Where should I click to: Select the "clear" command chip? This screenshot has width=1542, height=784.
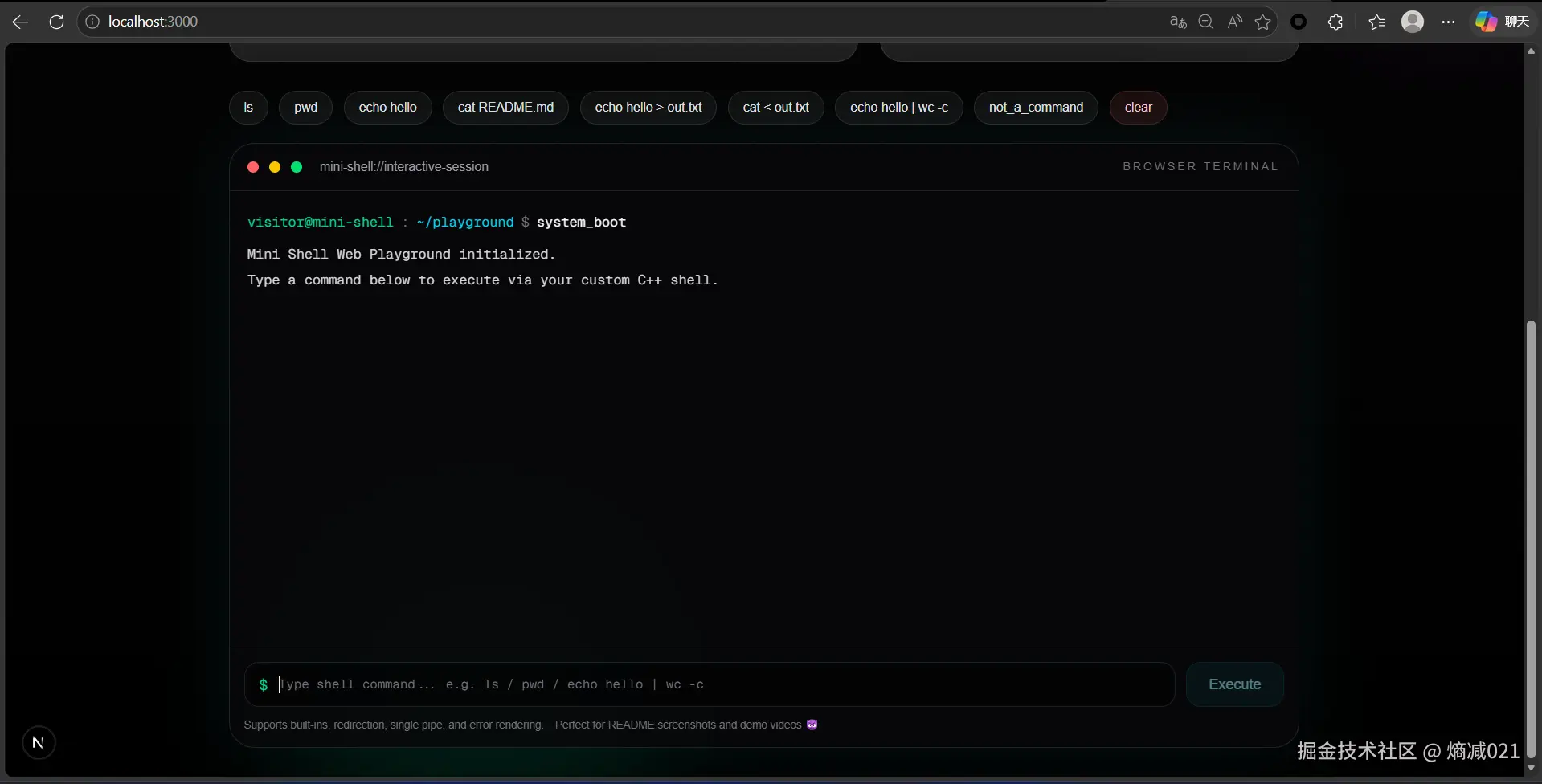pos(1138,107)
